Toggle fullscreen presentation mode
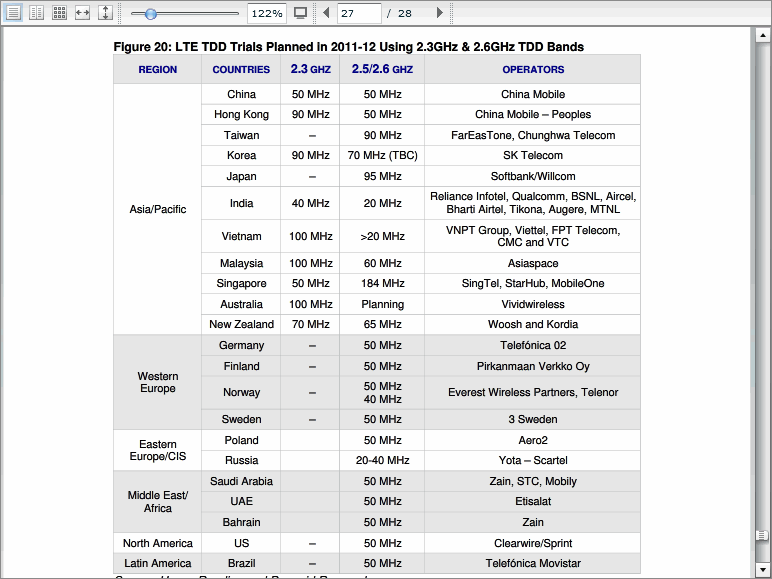The height and width of the screenshot is (579, 772). 300,13
